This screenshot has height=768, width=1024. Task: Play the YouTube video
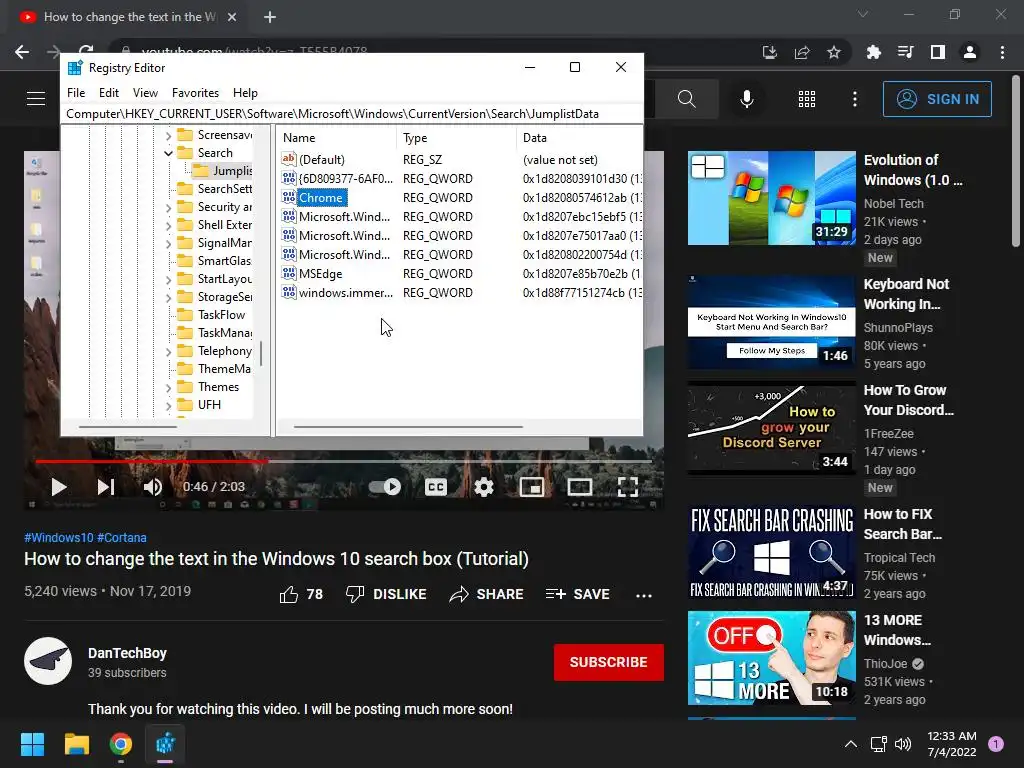(59, 487)
